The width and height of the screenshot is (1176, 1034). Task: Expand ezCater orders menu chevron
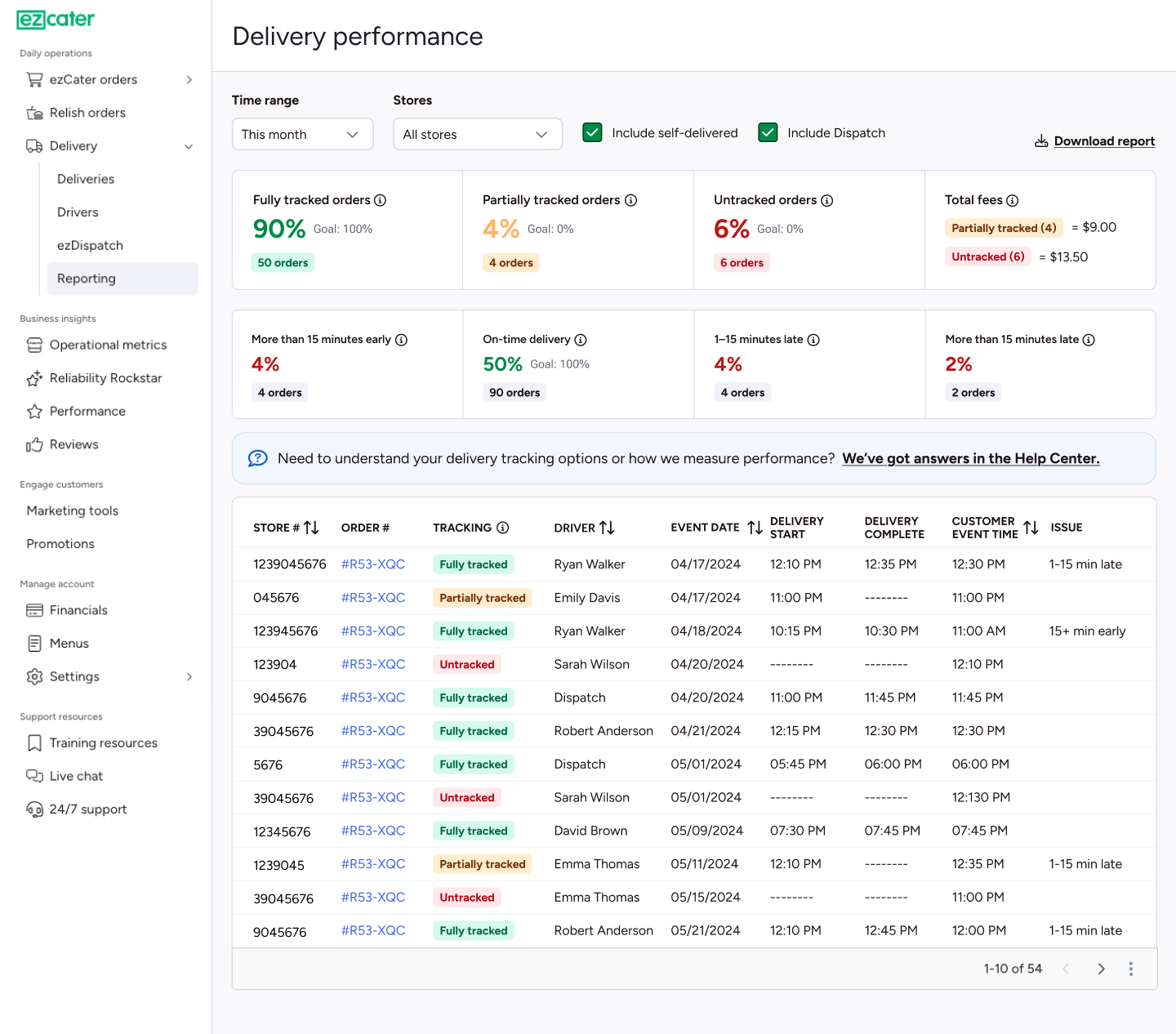[x=189, y=79]
